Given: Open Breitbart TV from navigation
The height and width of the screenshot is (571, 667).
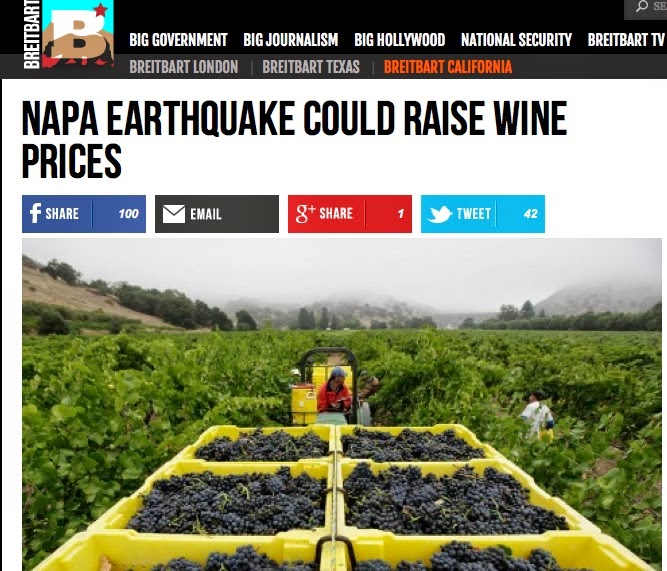Looking at the screenshot, I should (x=626, y=40).
